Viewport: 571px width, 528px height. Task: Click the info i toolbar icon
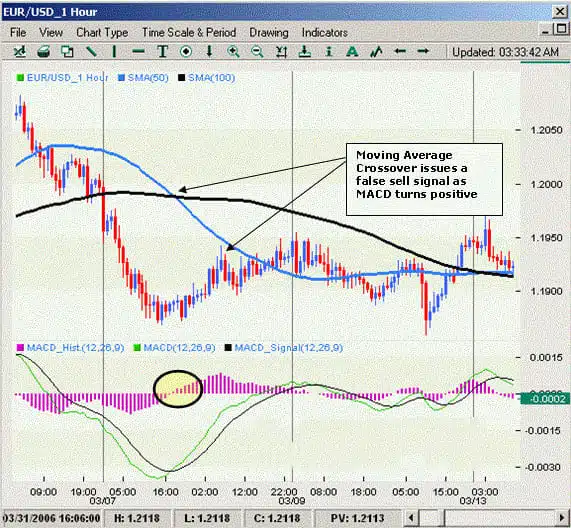tap(329, 51)
